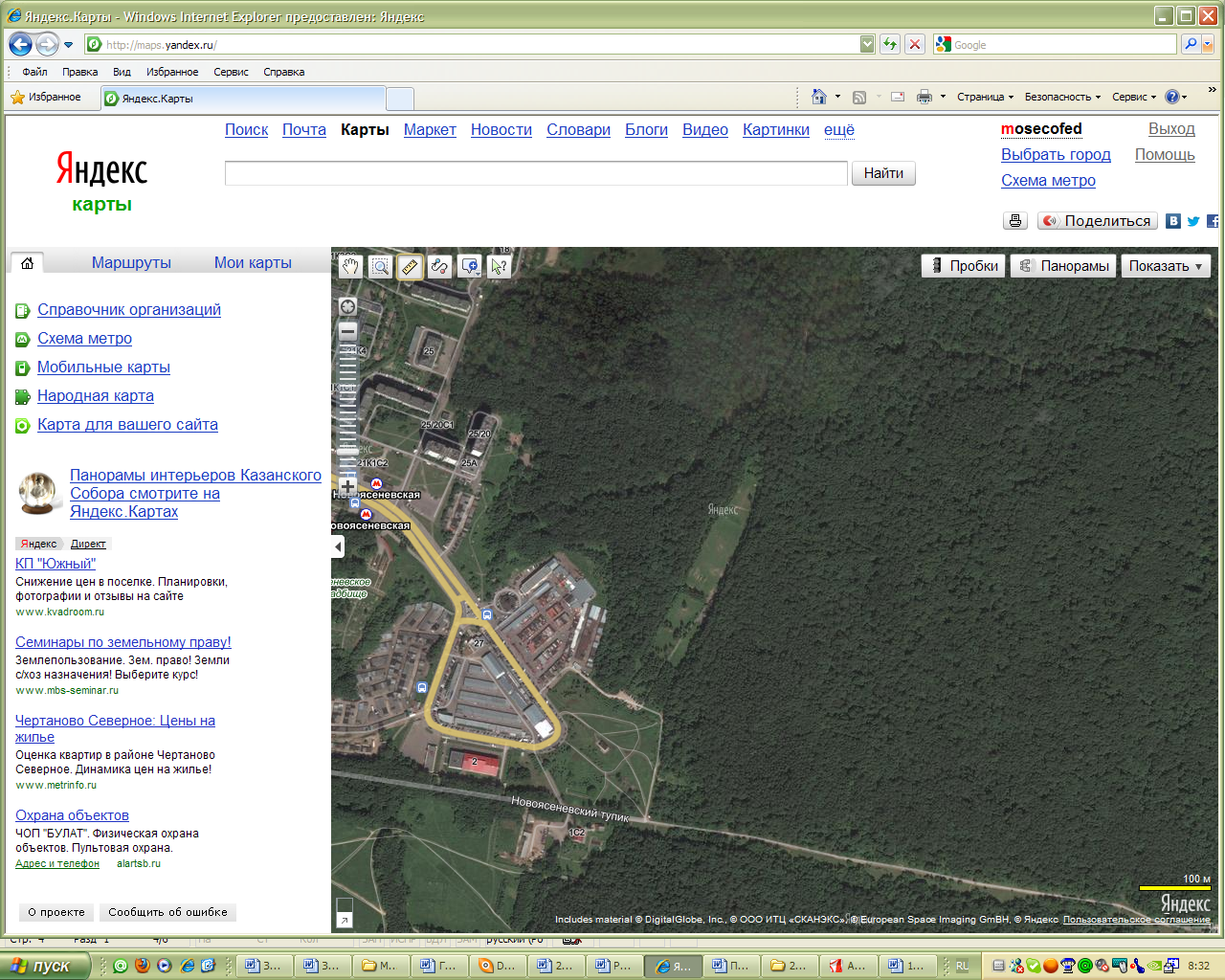Open the Народная карта link
1225x980 pixels.
[x=96, y=395]
